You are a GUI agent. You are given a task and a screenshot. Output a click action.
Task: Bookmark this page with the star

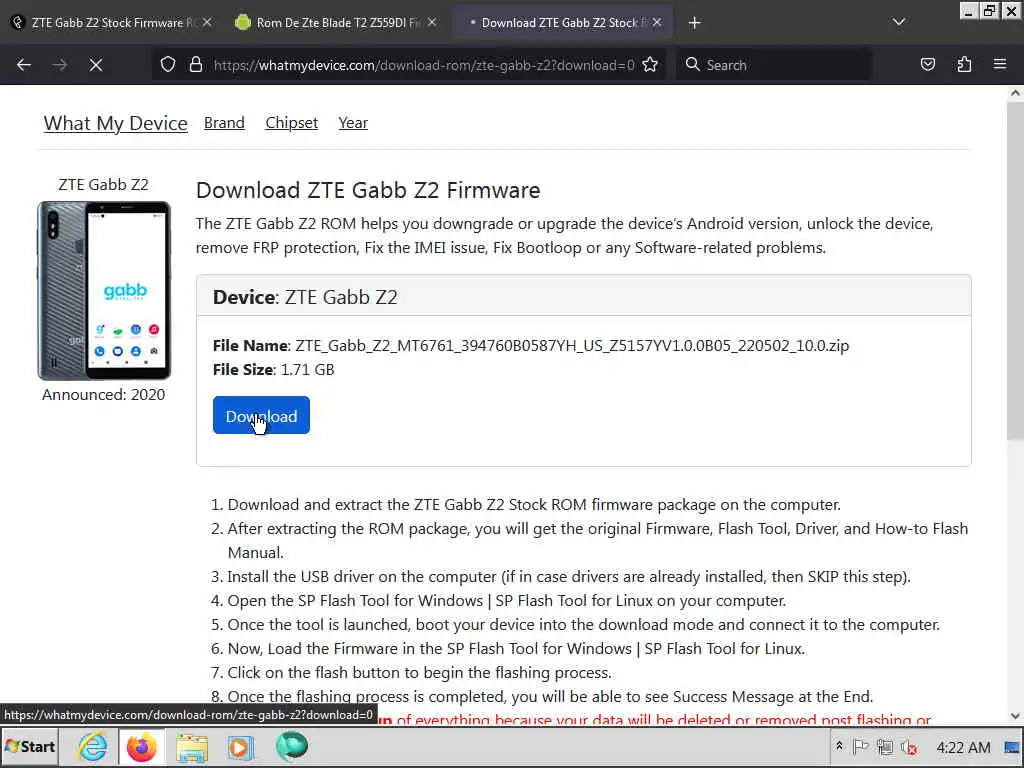point(650,65)
